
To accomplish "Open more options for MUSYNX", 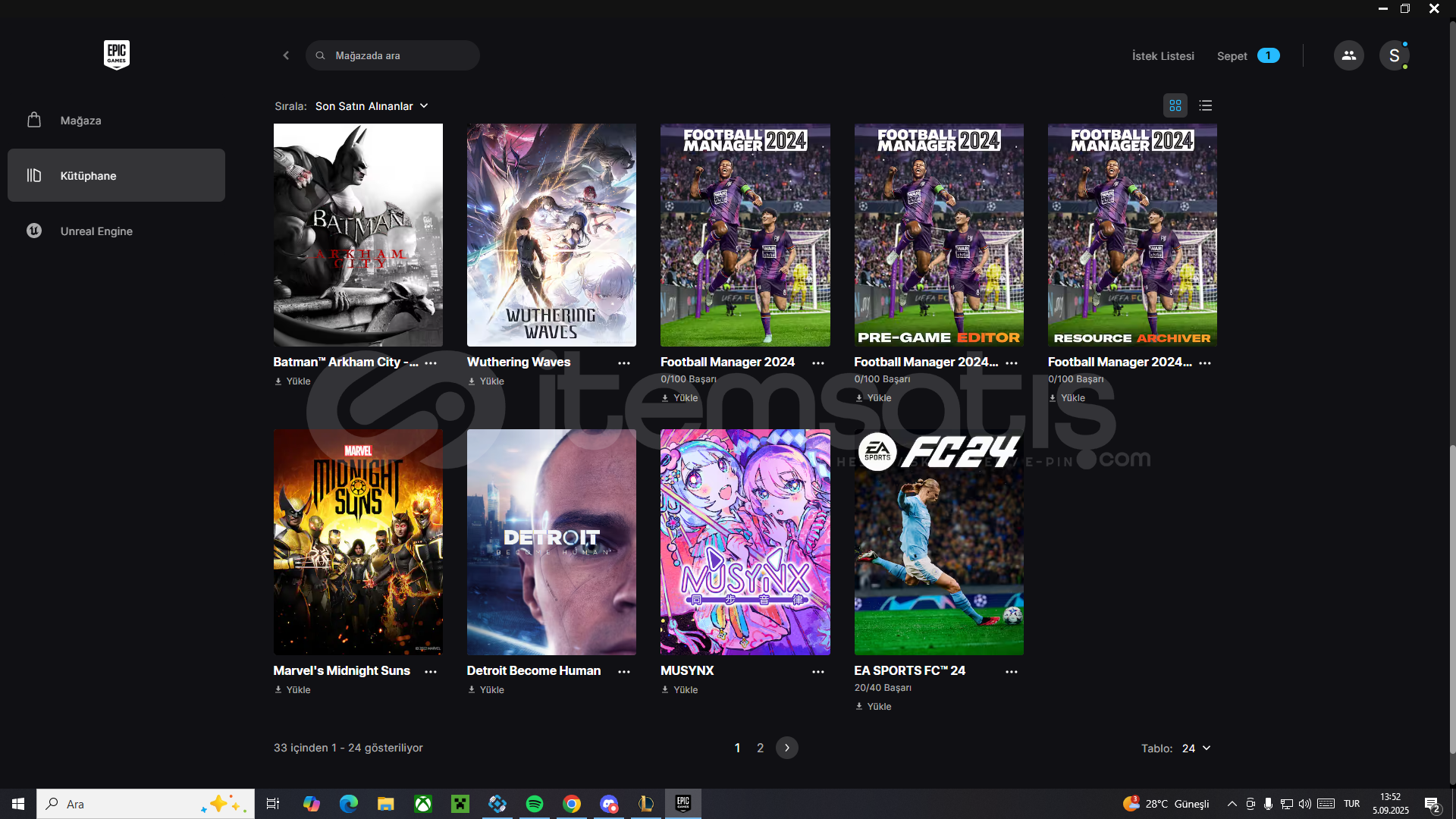I will click(x=818, y=672).
